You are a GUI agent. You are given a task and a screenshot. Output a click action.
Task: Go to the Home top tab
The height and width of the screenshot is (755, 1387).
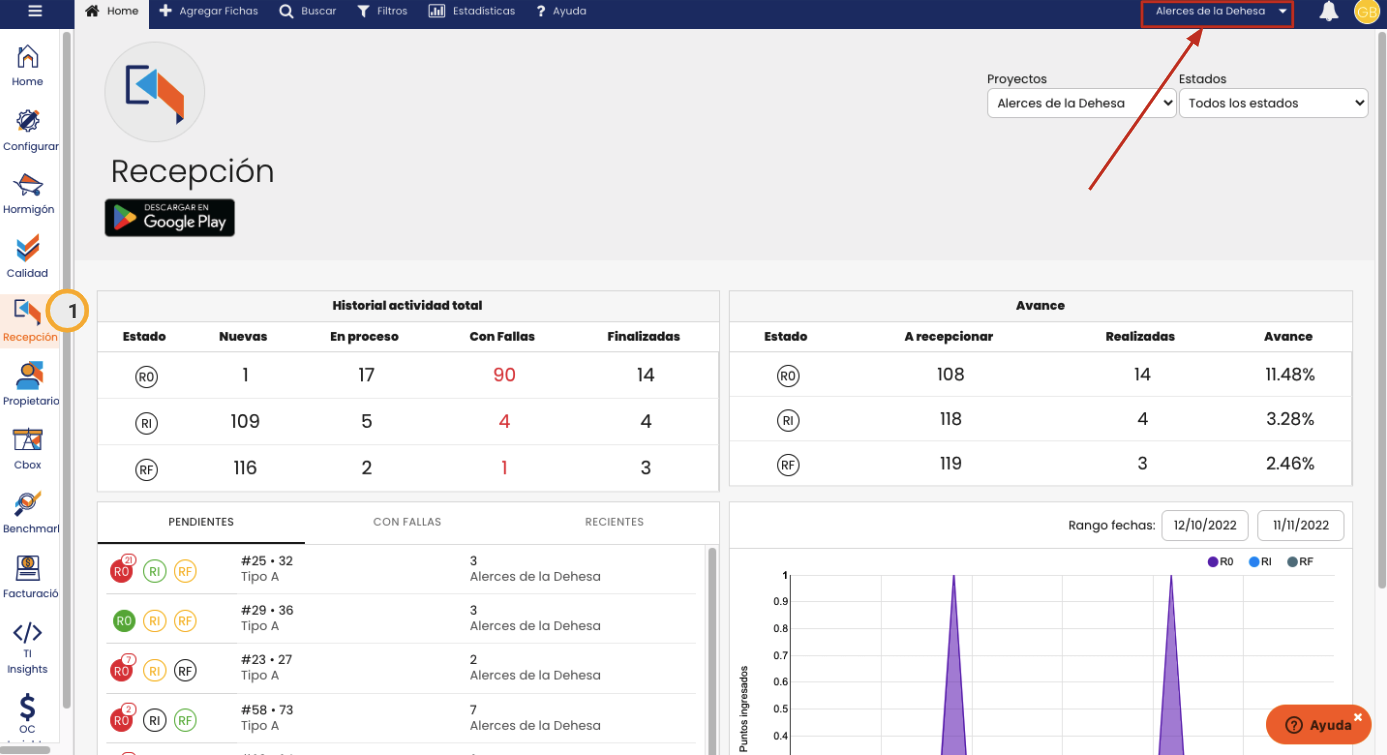pyautogui.click(x=112, y=12)
